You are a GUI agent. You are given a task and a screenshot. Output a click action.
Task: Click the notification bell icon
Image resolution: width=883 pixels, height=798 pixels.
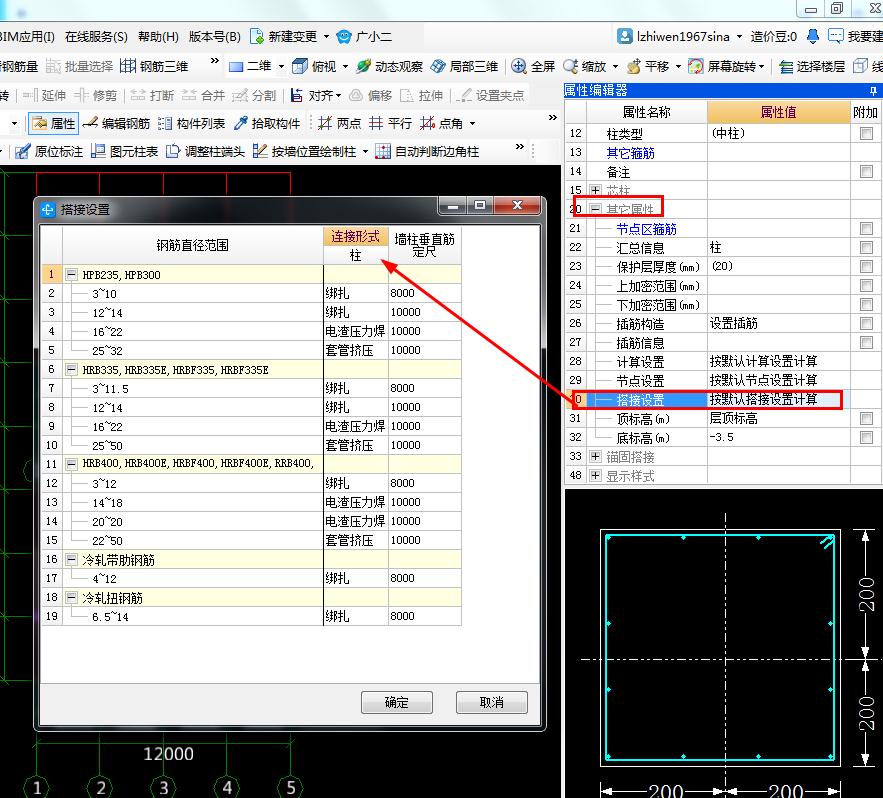pos(813,37)
